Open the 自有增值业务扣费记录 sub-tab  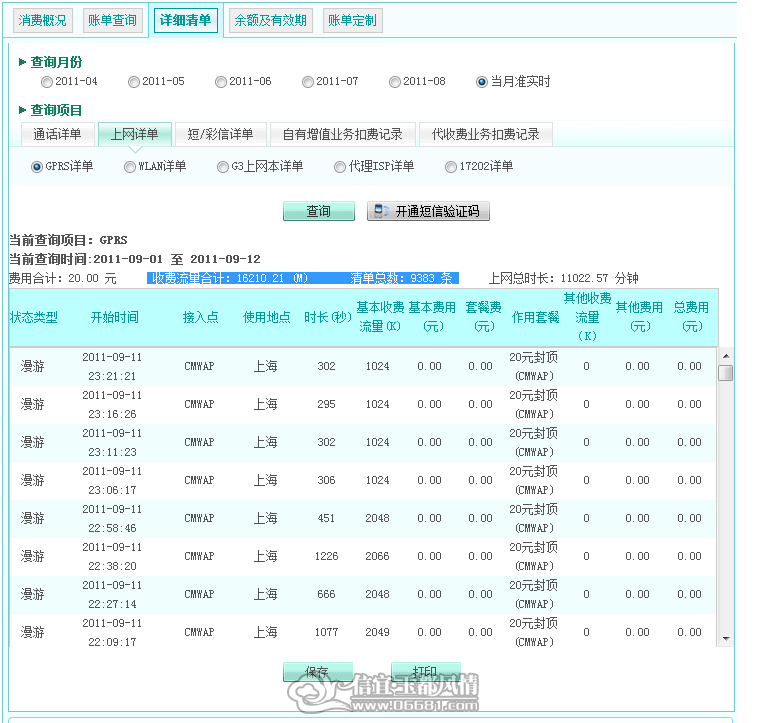click(x=342, y=134)
